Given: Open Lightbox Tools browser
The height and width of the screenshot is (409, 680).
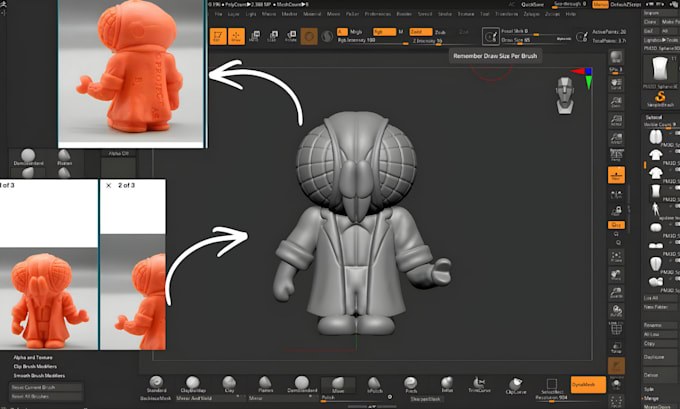Looking at the screenshot, I should pyautogui.click(x=661, y=40).
